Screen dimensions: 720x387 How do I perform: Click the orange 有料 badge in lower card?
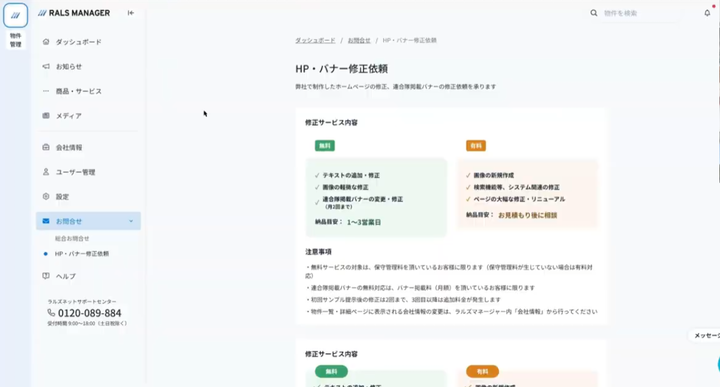[482, 371]
